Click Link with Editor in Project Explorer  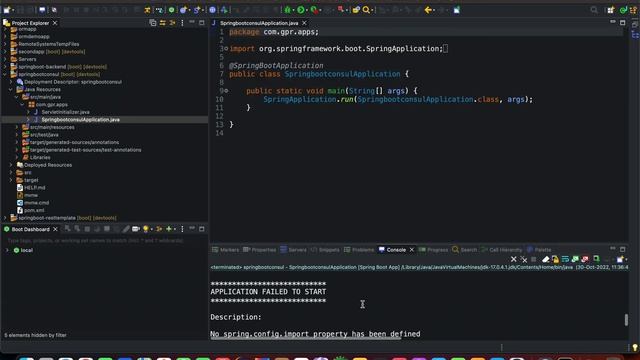coord(162,23)
